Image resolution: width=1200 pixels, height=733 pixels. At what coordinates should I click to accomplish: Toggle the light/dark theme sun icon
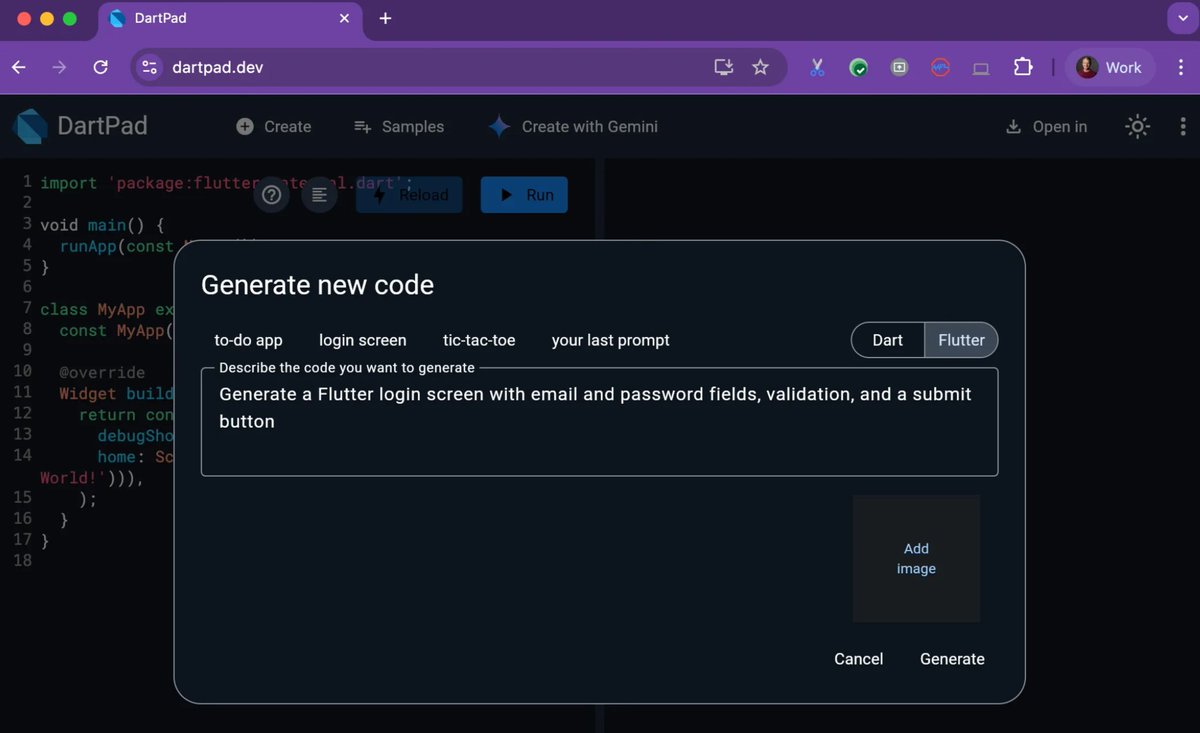coord(1138,127)
